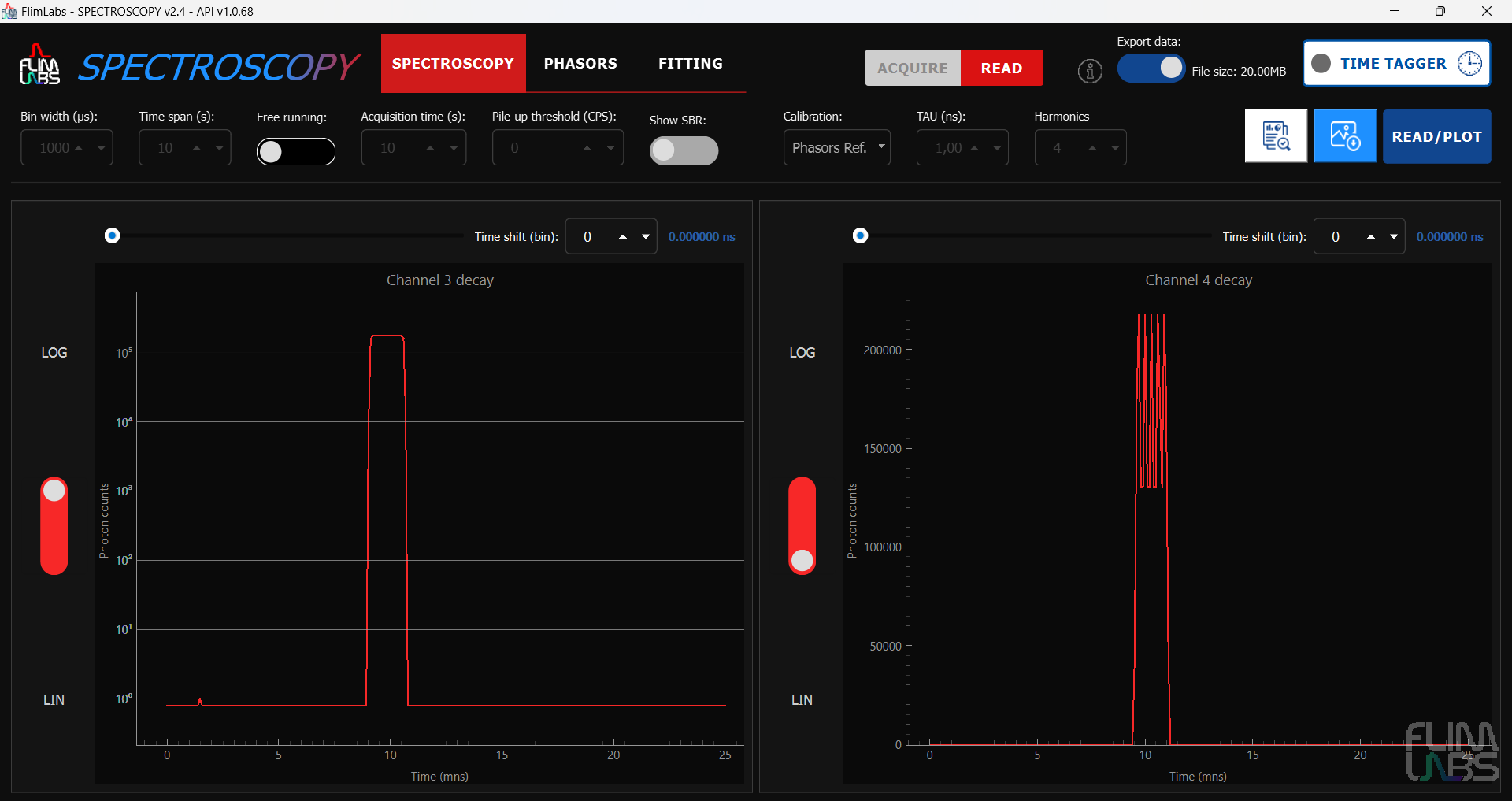The image size is (1512, 801).
Task: Decrease Channel 3 time shift bin
Action: (646, 237)
